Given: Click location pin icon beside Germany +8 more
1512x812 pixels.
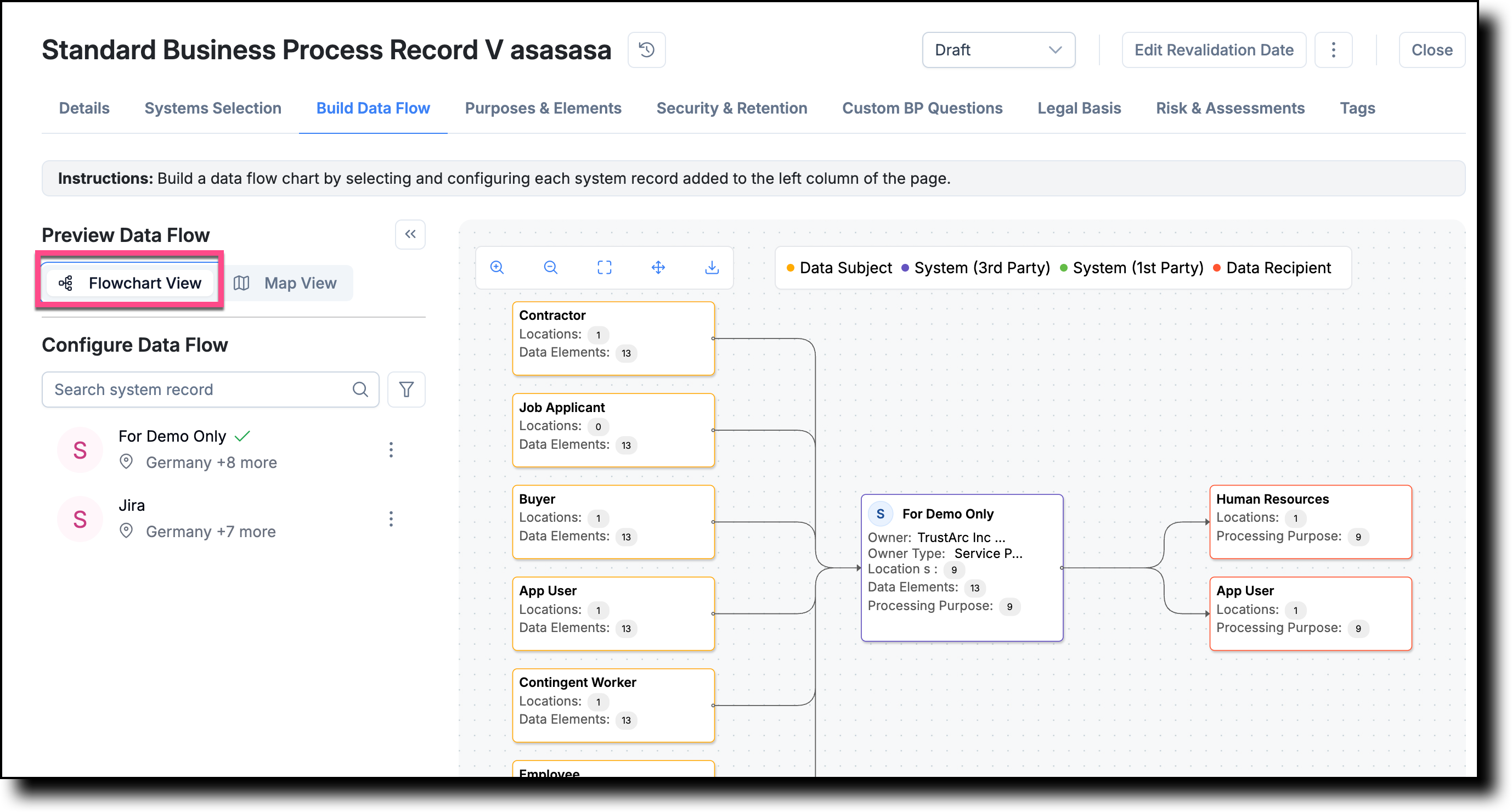Looking at the screenshot, I should 126,462.
